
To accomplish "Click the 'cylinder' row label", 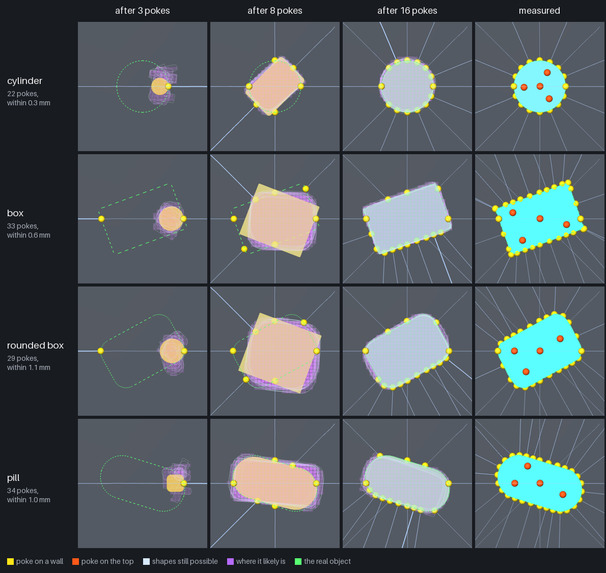I will pos(24,81).
